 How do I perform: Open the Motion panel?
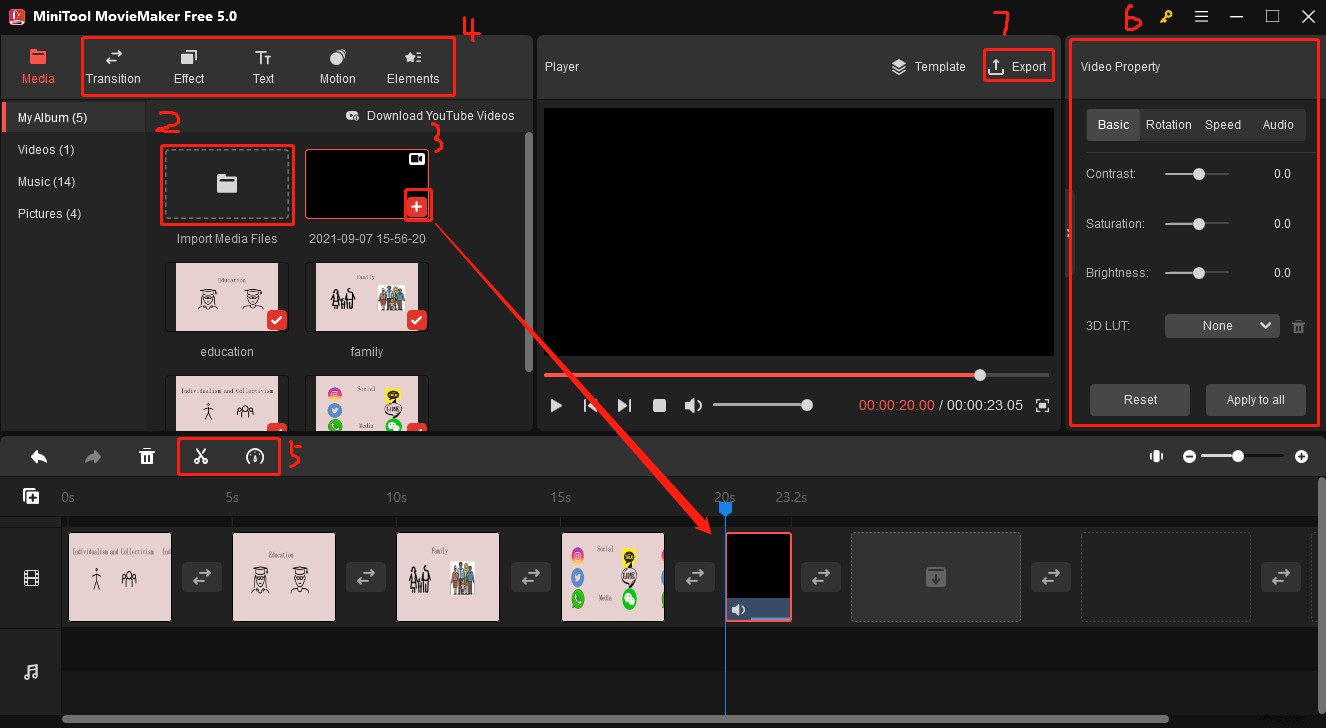pyautogui.click(x=337, y=66)
